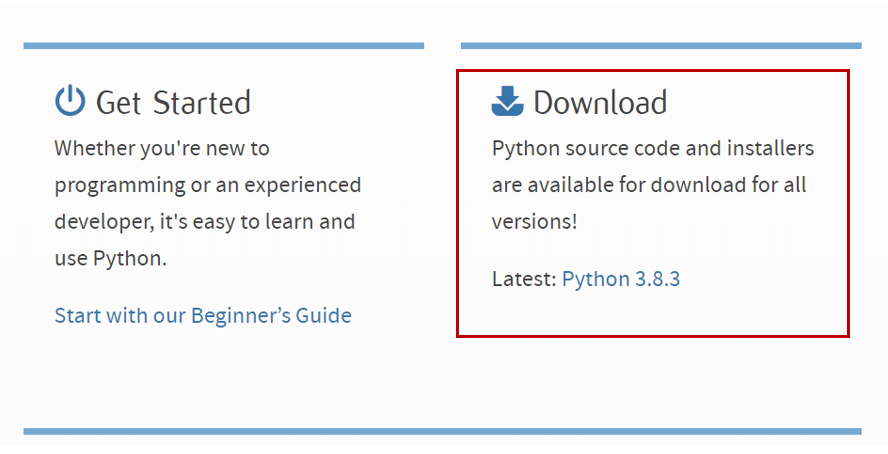The image size is (888, 454).
Task: Click the 'Latest:' label
Action: 524,279
